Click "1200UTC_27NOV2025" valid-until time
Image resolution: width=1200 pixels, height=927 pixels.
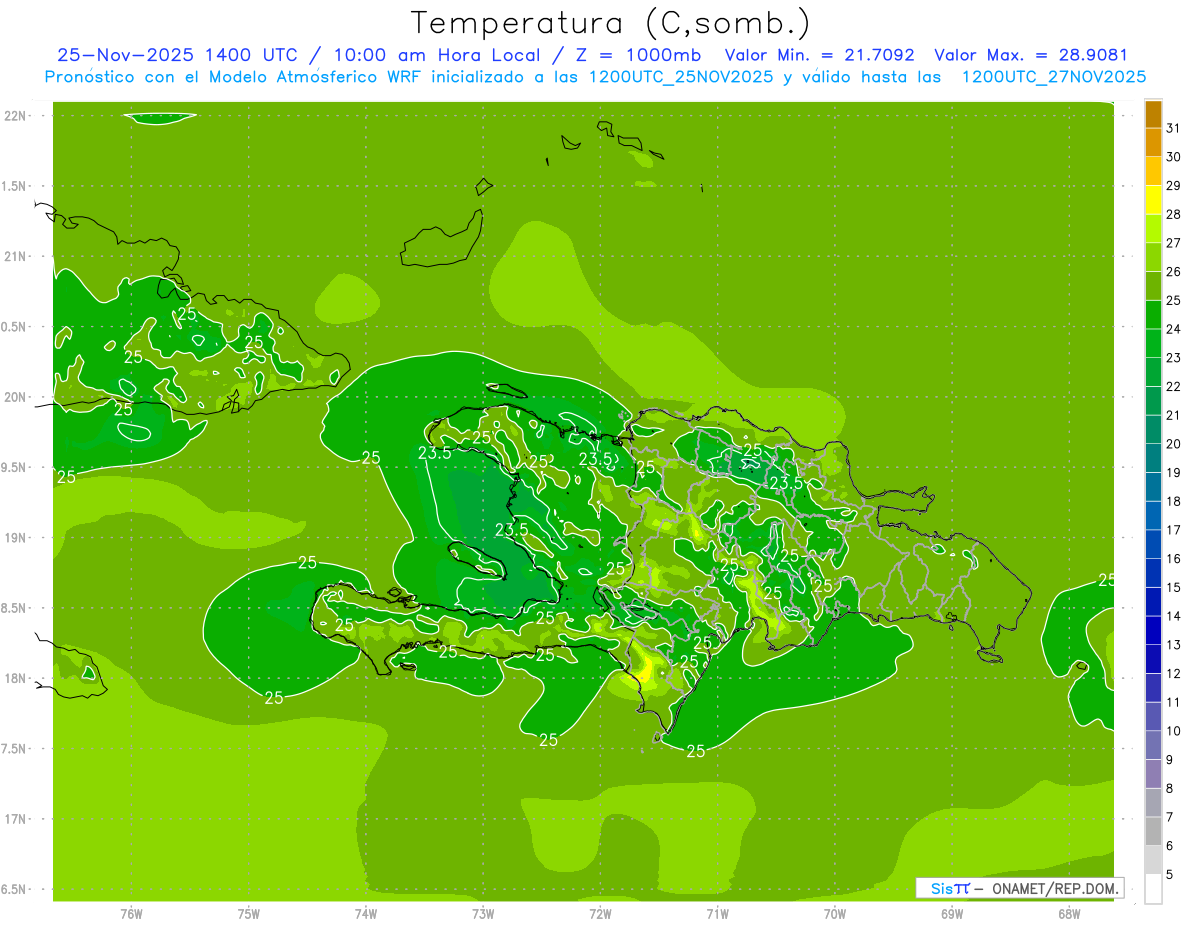pyautogui.click(x=1053, y=77)
